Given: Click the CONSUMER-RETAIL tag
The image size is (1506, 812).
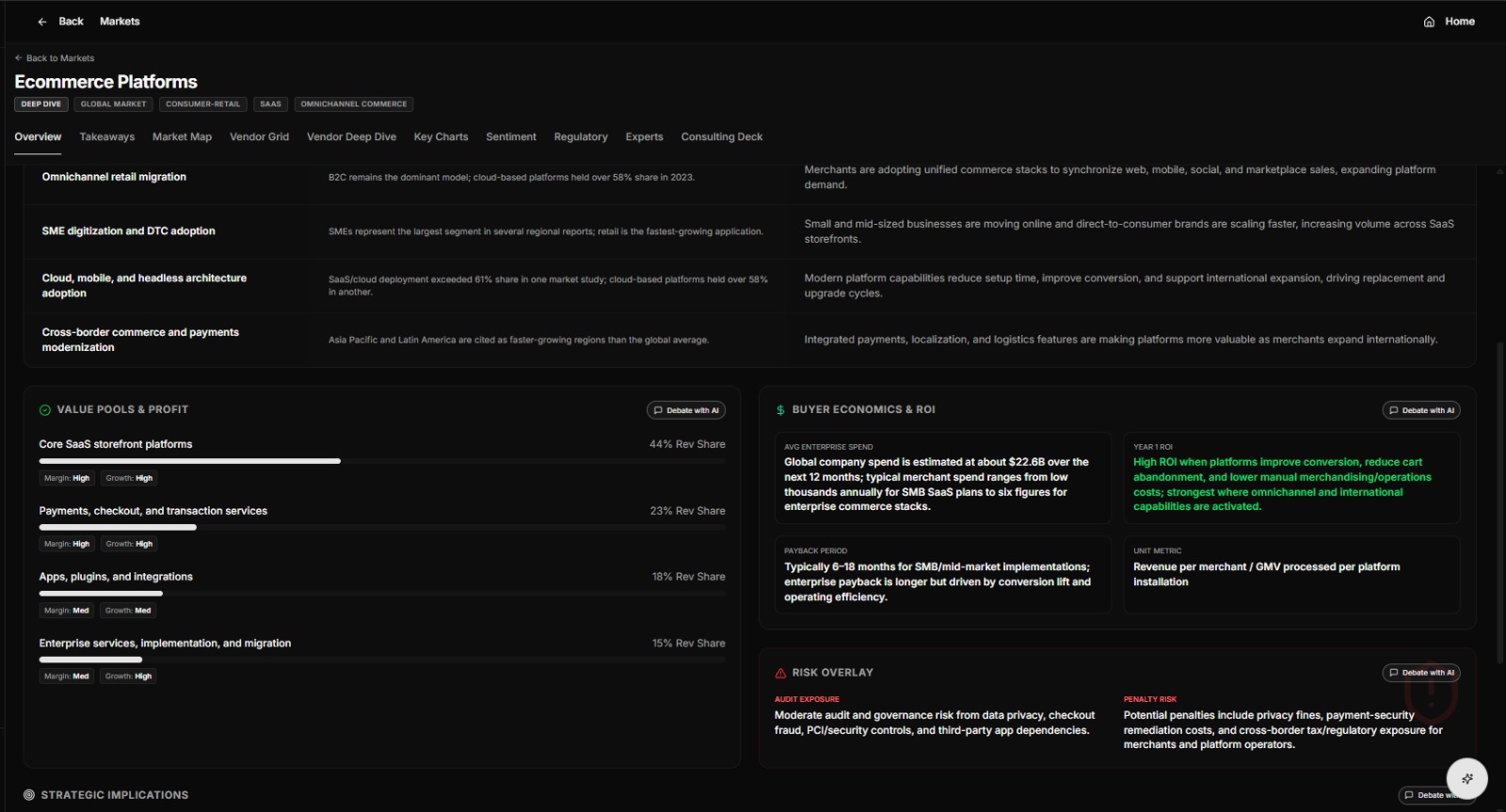Looking at the screenshot, I should (203, 104).
